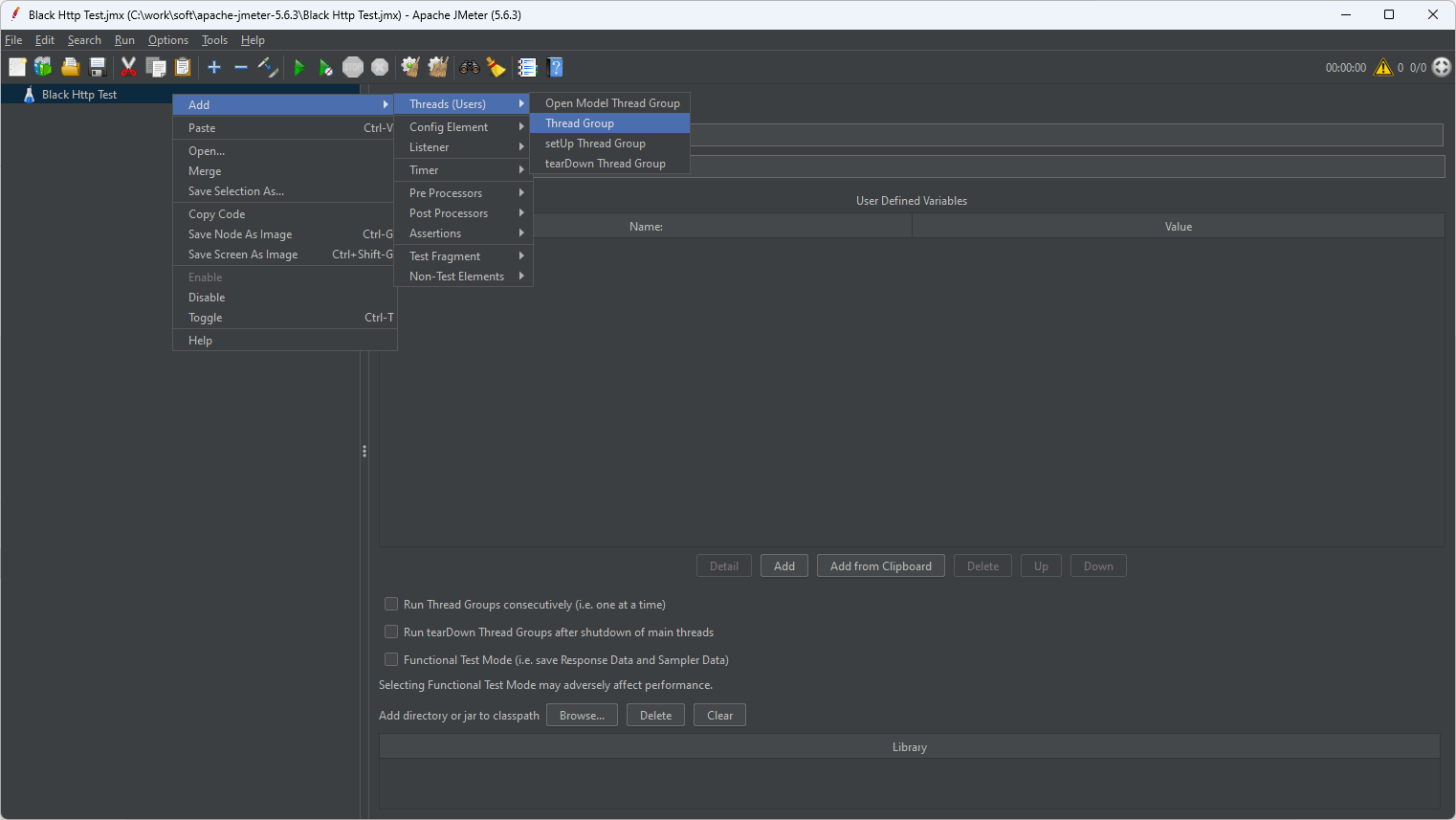Select Merge in context menu
Image resolution: width=1456 pixels, height=820 pixels.
point(285,170)
